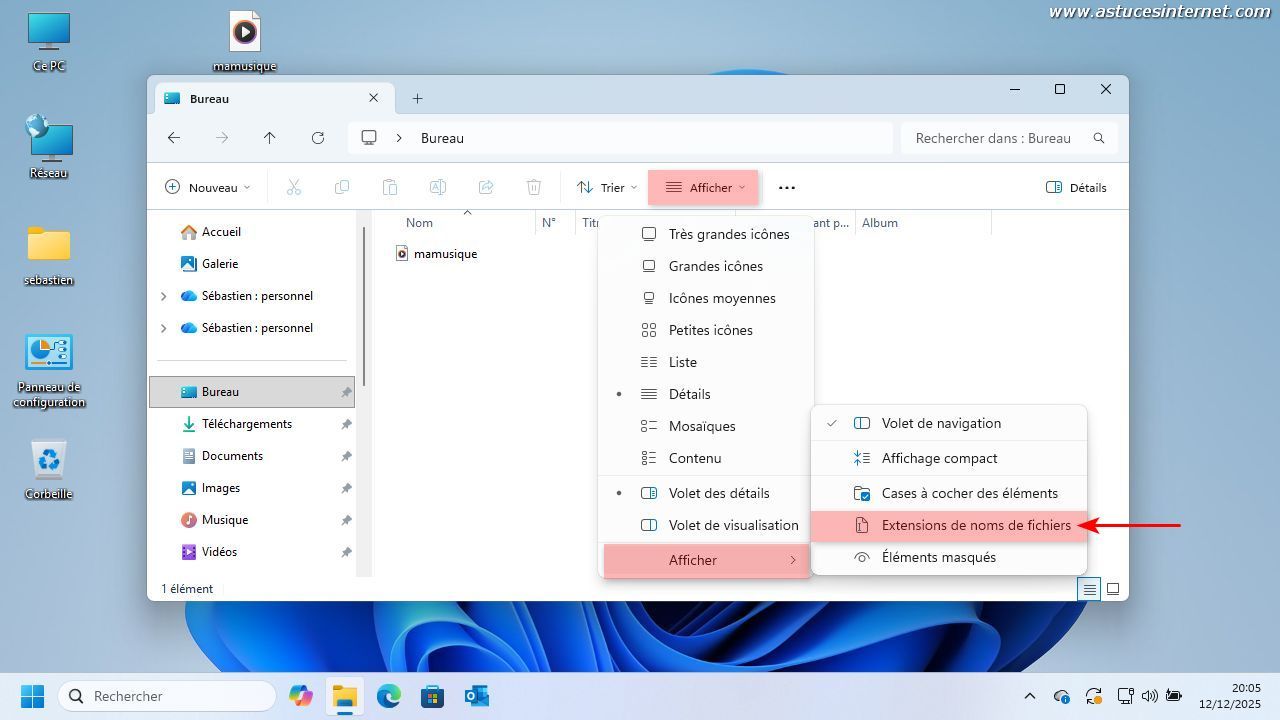Click the Rechercher dans : Bureau search field
This screenshot has height=720, width=1280.
pyautogui.click(x=993, y=138)
